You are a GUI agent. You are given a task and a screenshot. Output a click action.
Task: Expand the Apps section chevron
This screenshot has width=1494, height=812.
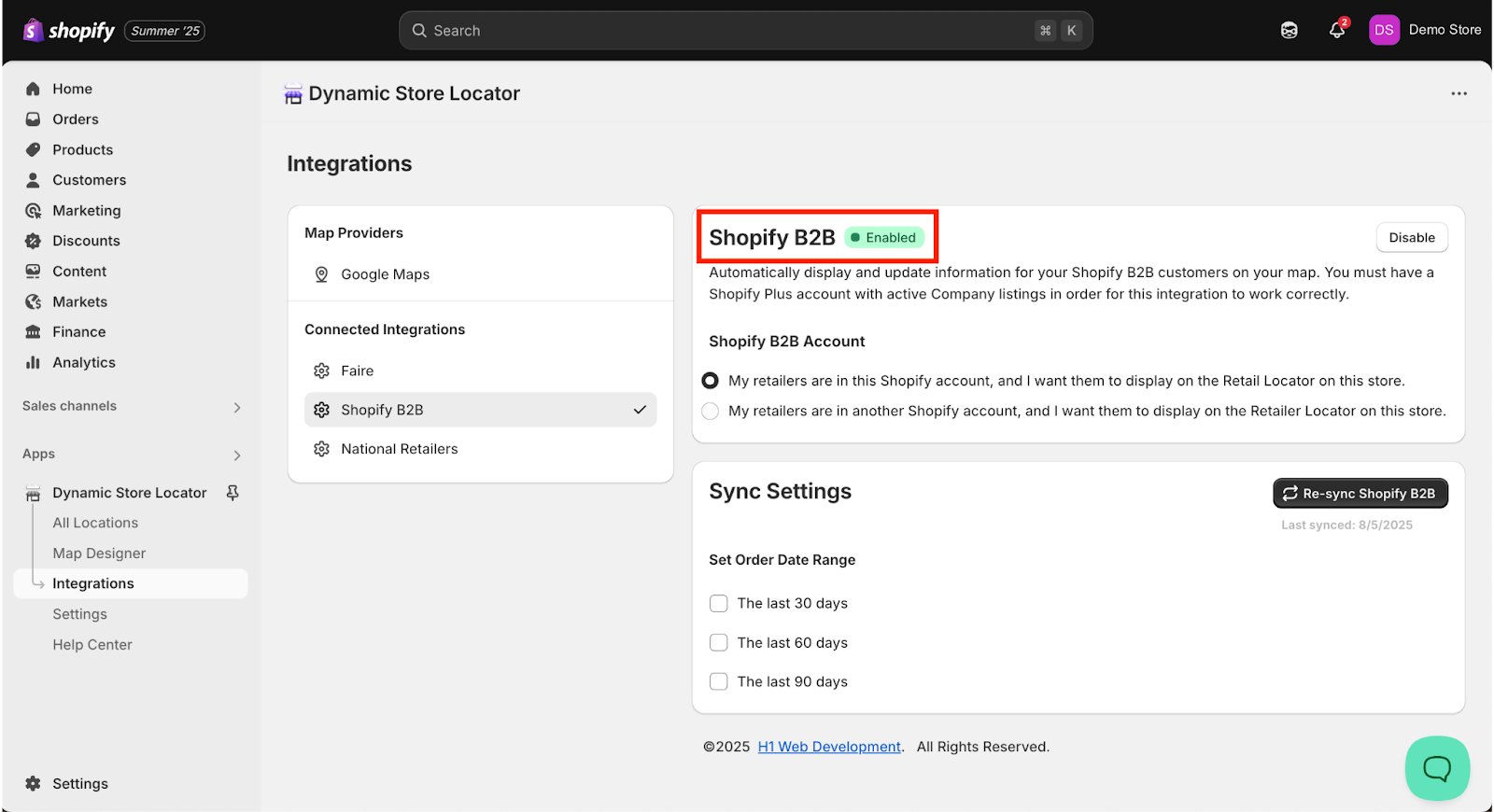(237, 455)
